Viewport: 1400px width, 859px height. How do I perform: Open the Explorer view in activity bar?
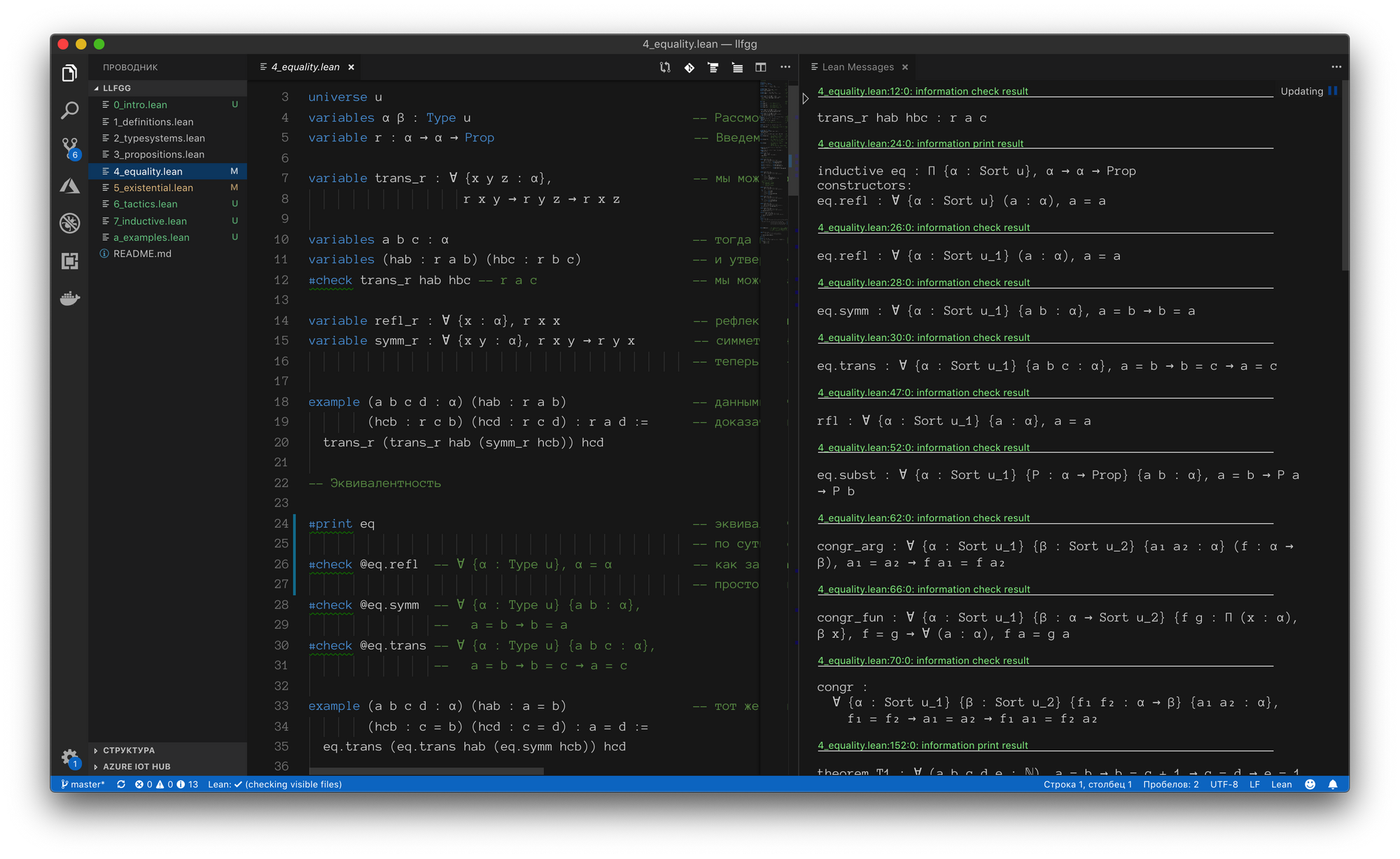tap(69, 73)
